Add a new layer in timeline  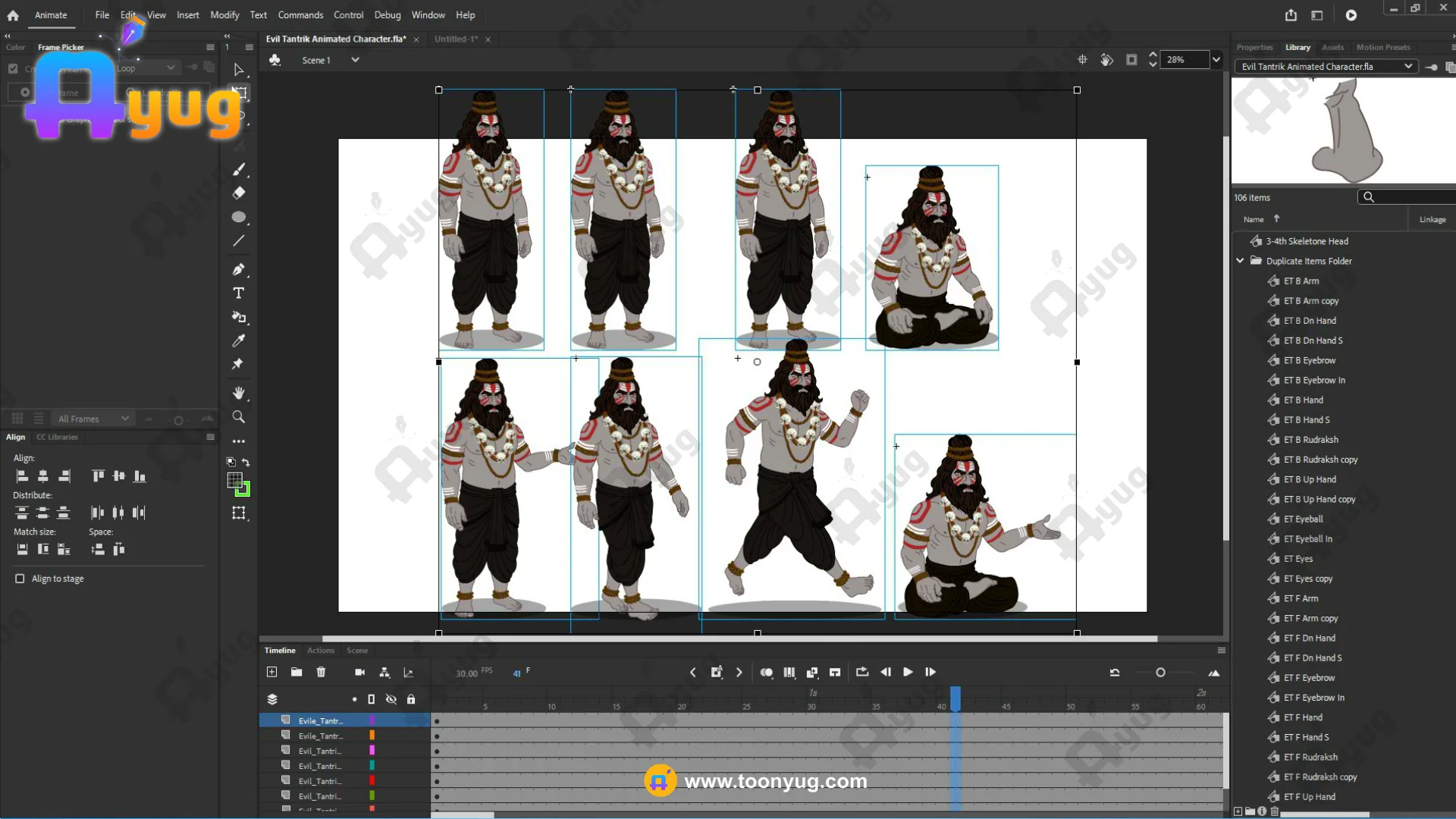coord(272,673)
